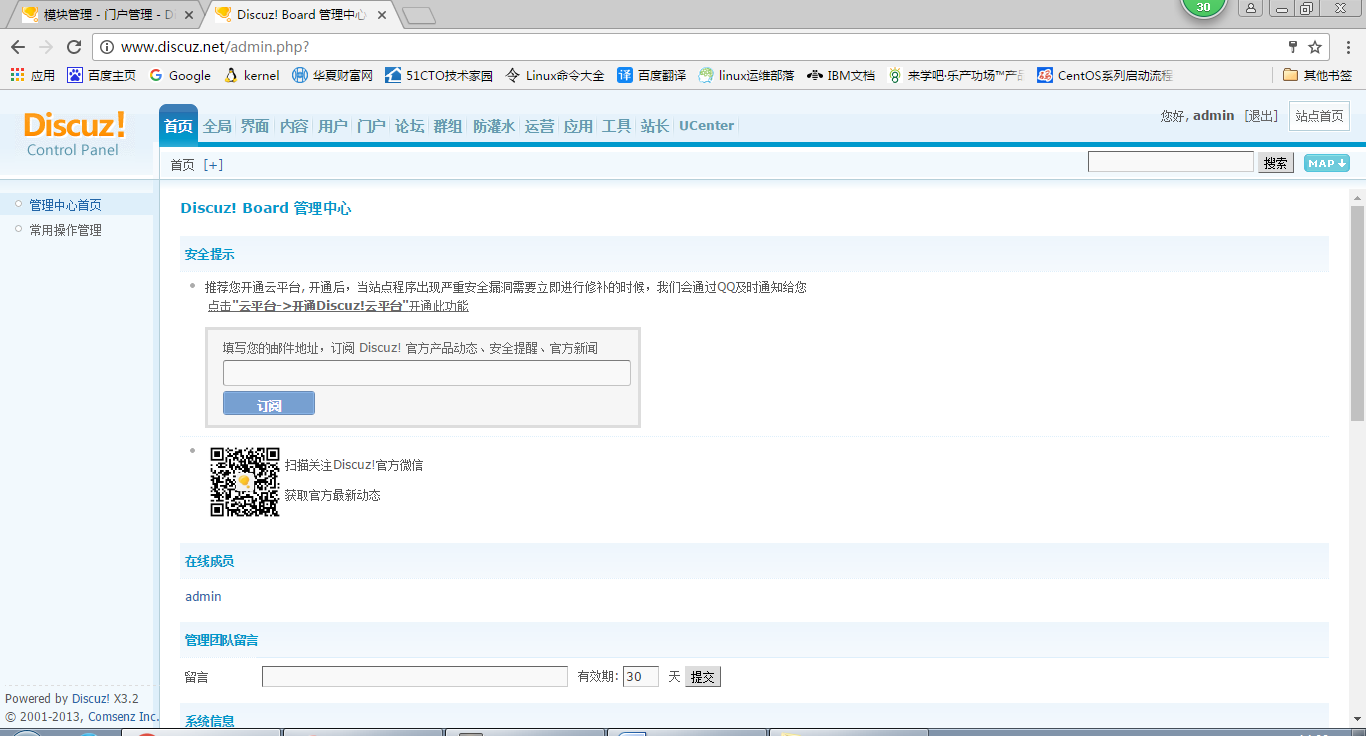Image resolution: width=1366 pixels, height=736 pixels.
Task: Open the CentOS系列启动流程 bookmark
Action: pos(1105,75)
